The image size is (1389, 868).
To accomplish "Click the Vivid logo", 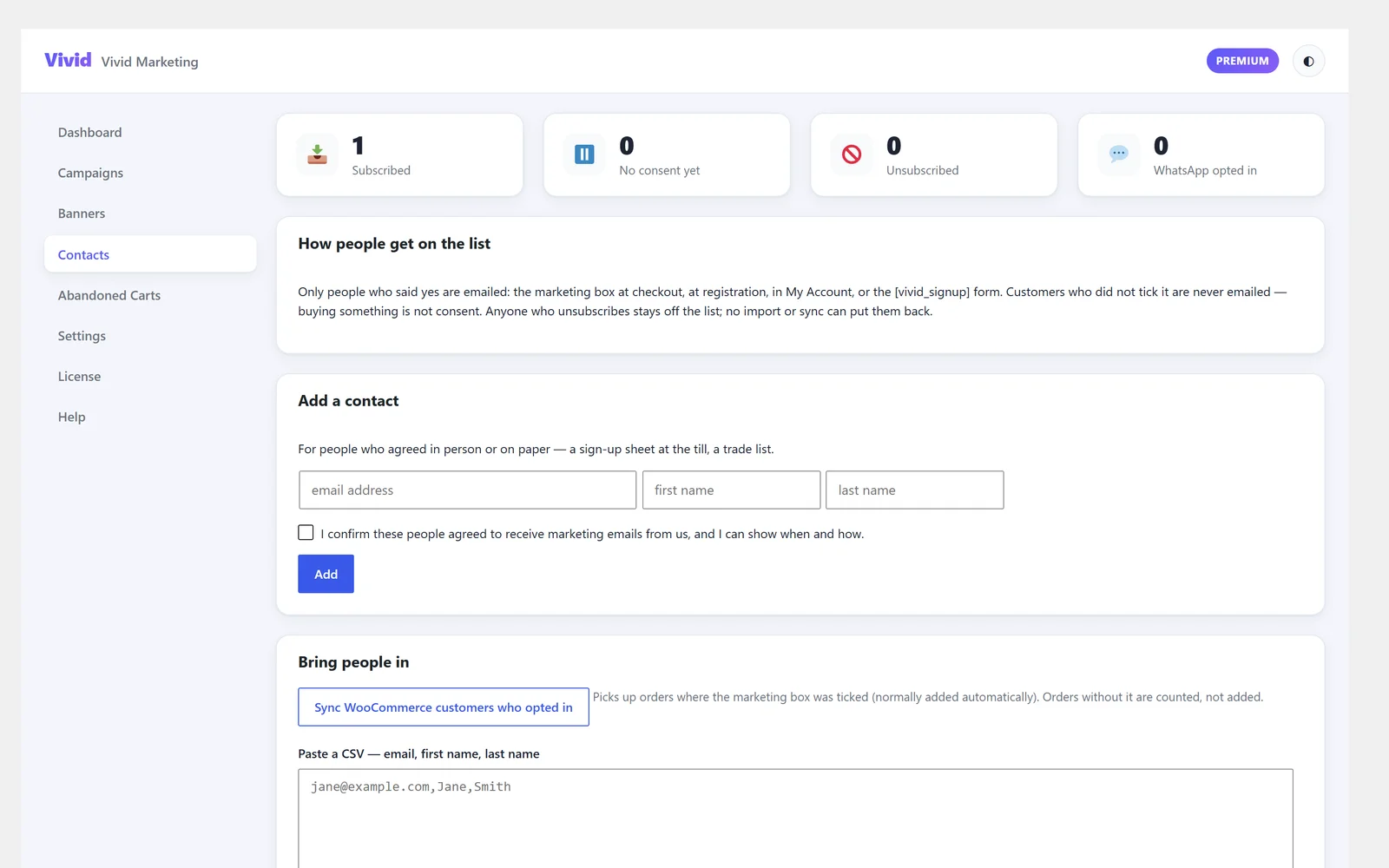I will [68, 60].
